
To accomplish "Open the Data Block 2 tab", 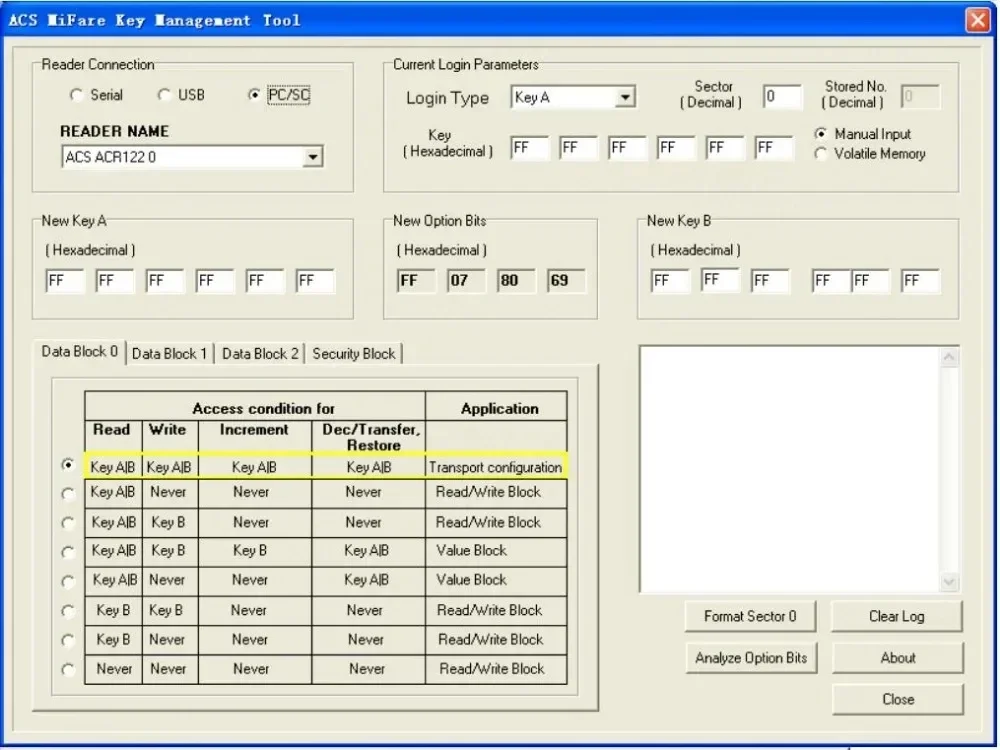I will click(x=260, y=353).
